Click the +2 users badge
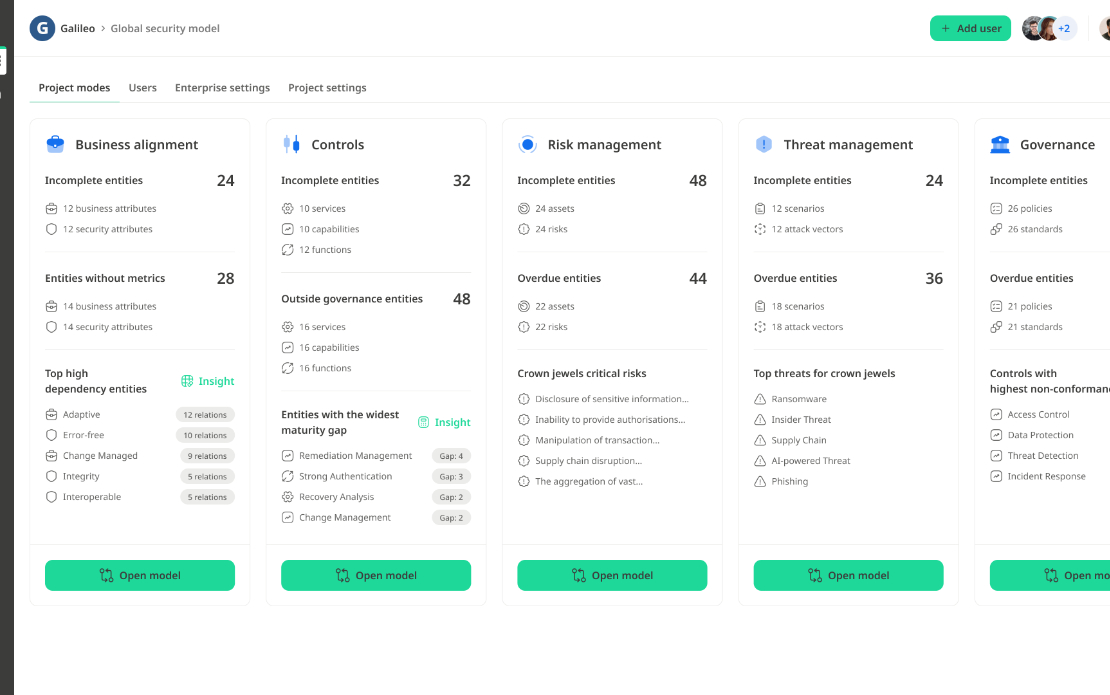 tap(1064, 28)
